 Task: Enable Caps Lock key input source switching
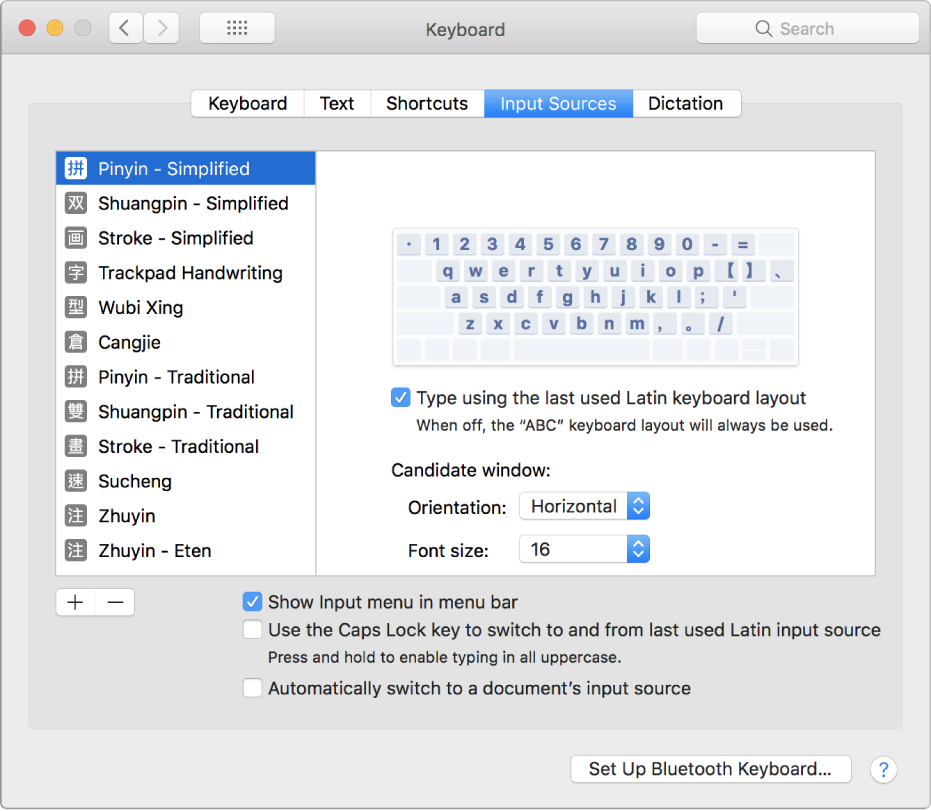click(x=253, y=630)
